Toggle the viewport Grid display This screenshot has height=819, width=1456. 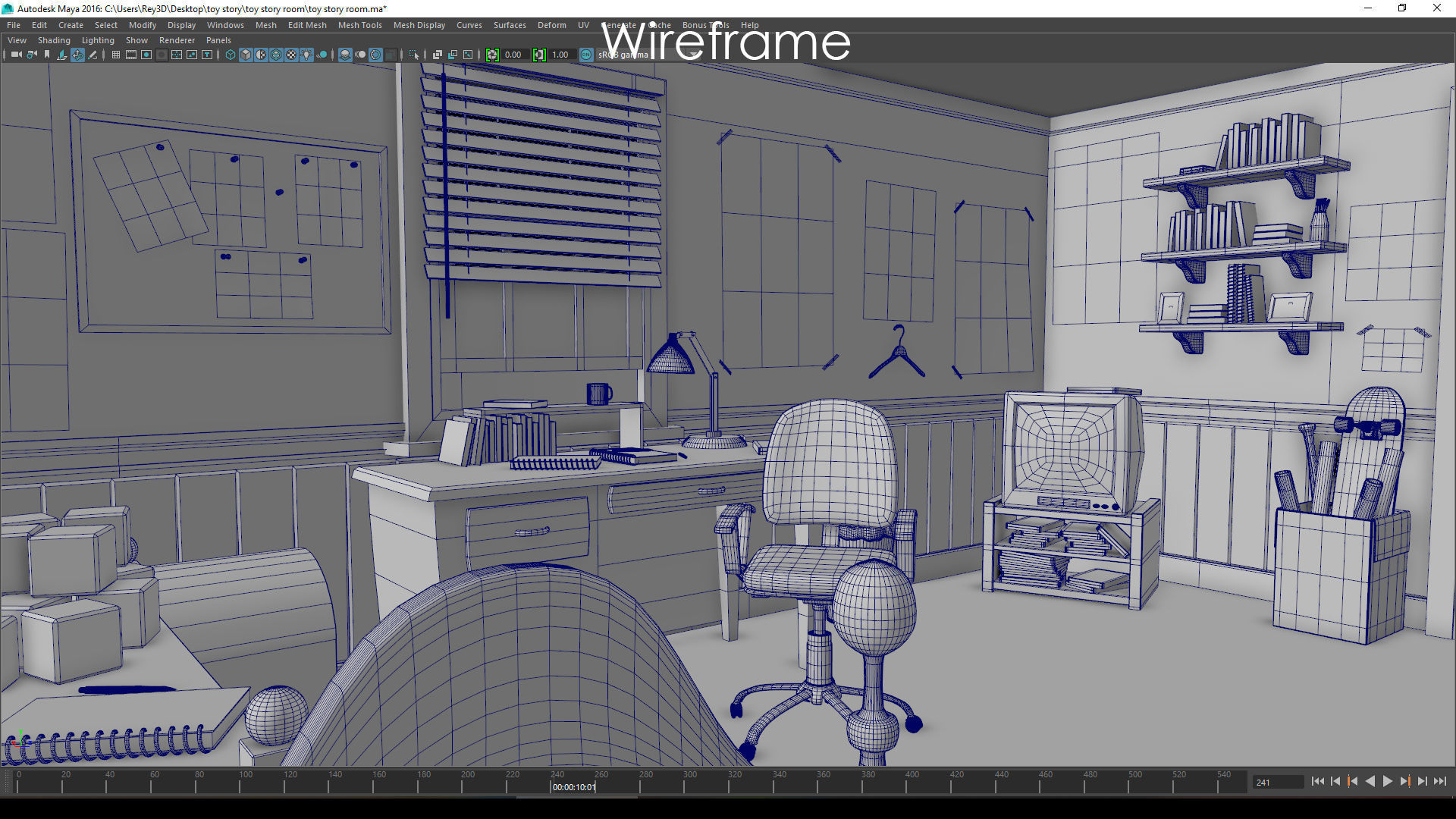[x=116, y=55]
